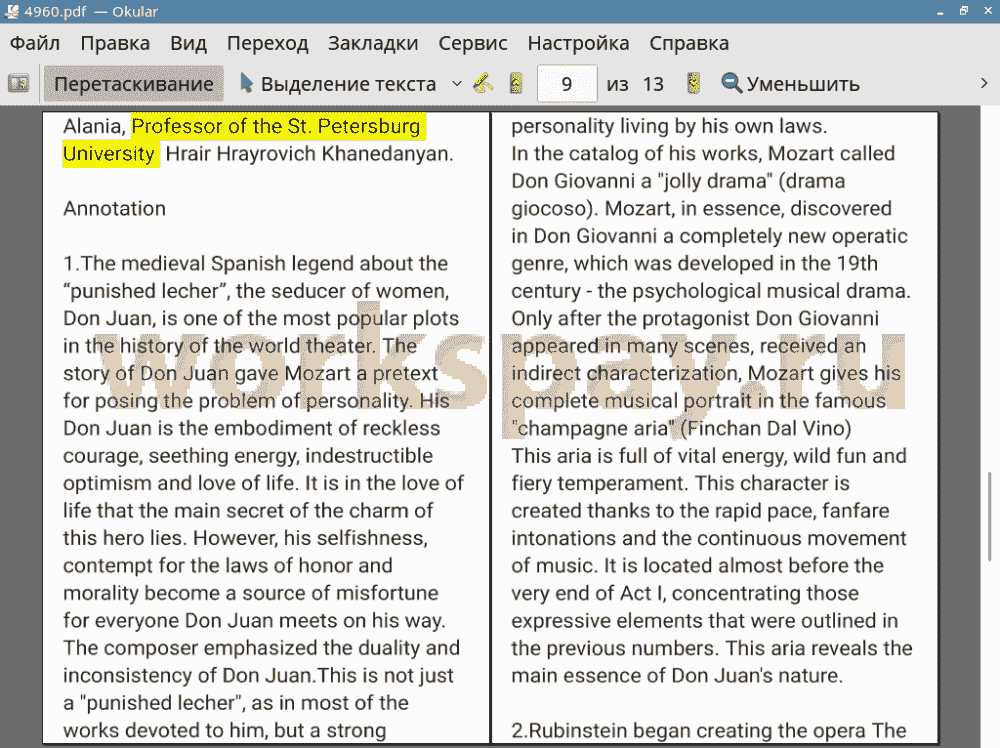
Task: Activate the Перетаскивание browse mode
Action: click(133, 84)
